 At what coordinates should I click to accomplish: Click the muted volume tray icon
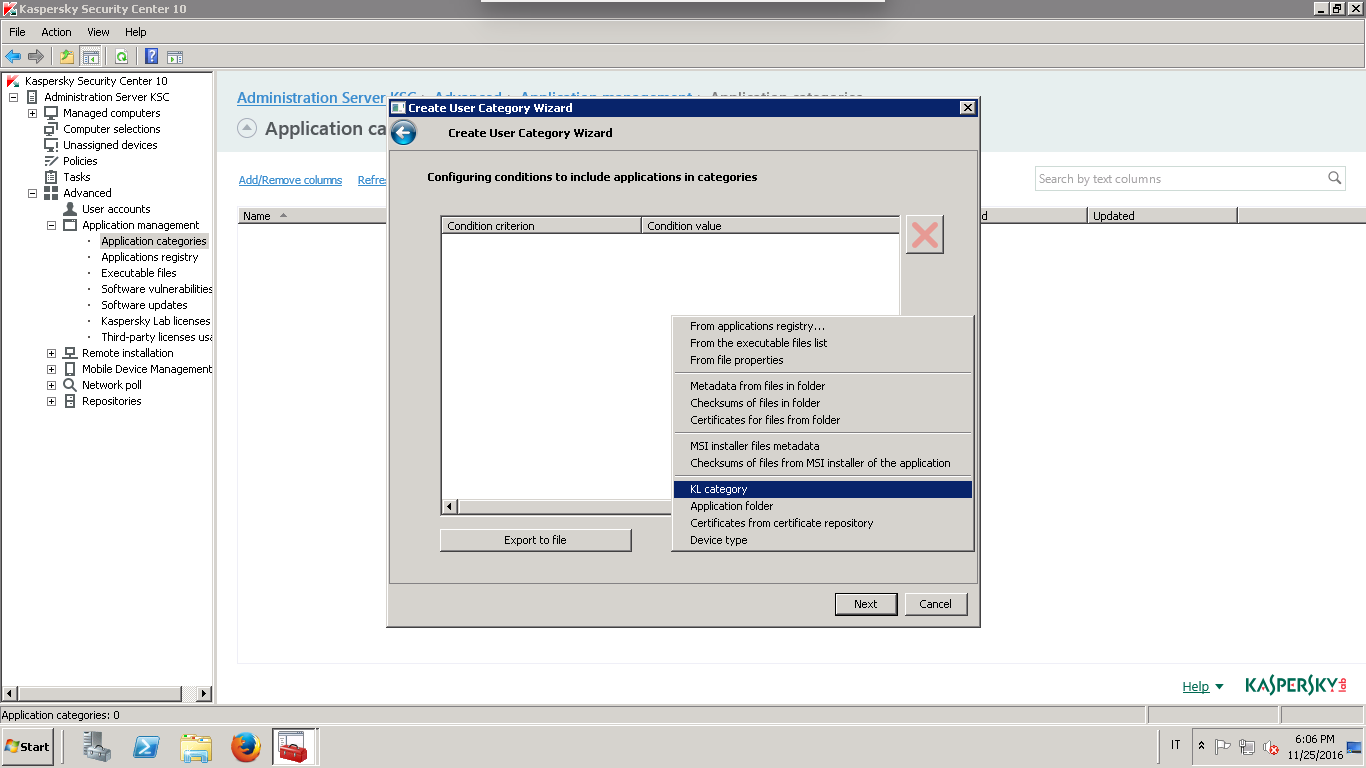1271,746
